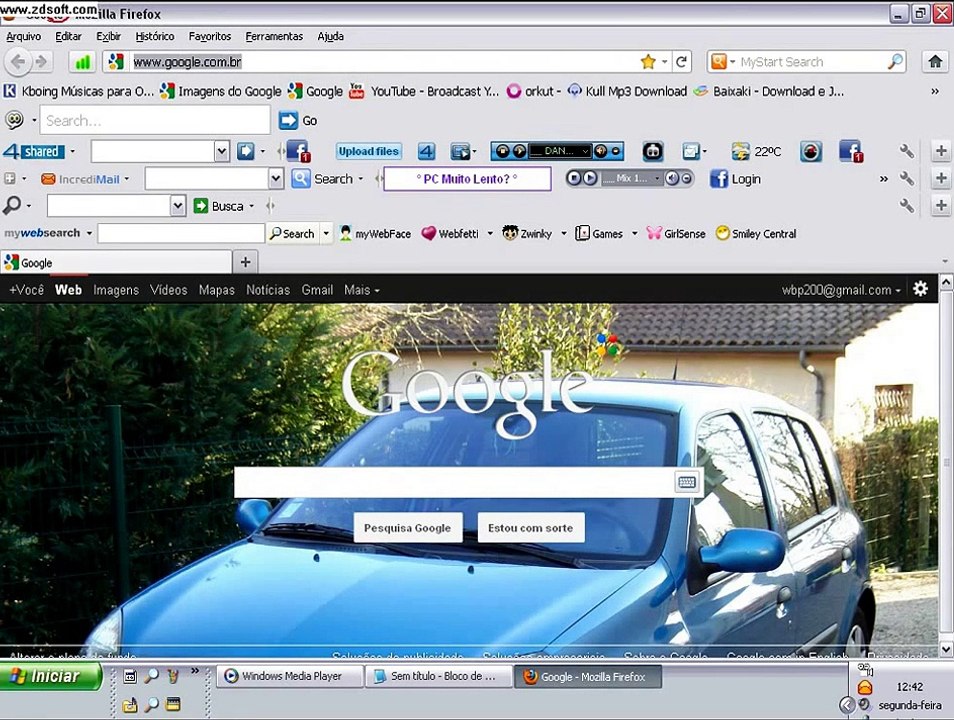Screen dimensions: 954x720
Task: Toggle the DAN radio player speaker button
Action: (x=600, y=151)
